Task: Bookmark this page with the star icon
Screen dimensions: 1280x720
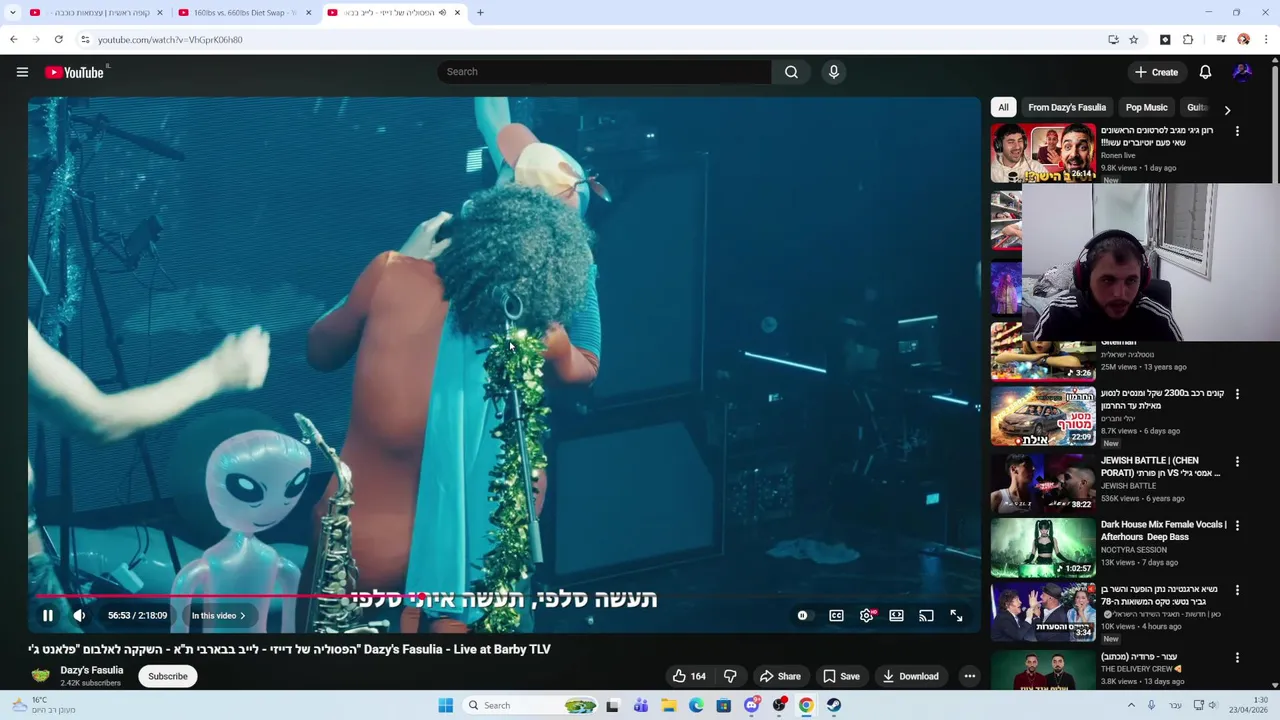Action: click(x=1133, y=40)
